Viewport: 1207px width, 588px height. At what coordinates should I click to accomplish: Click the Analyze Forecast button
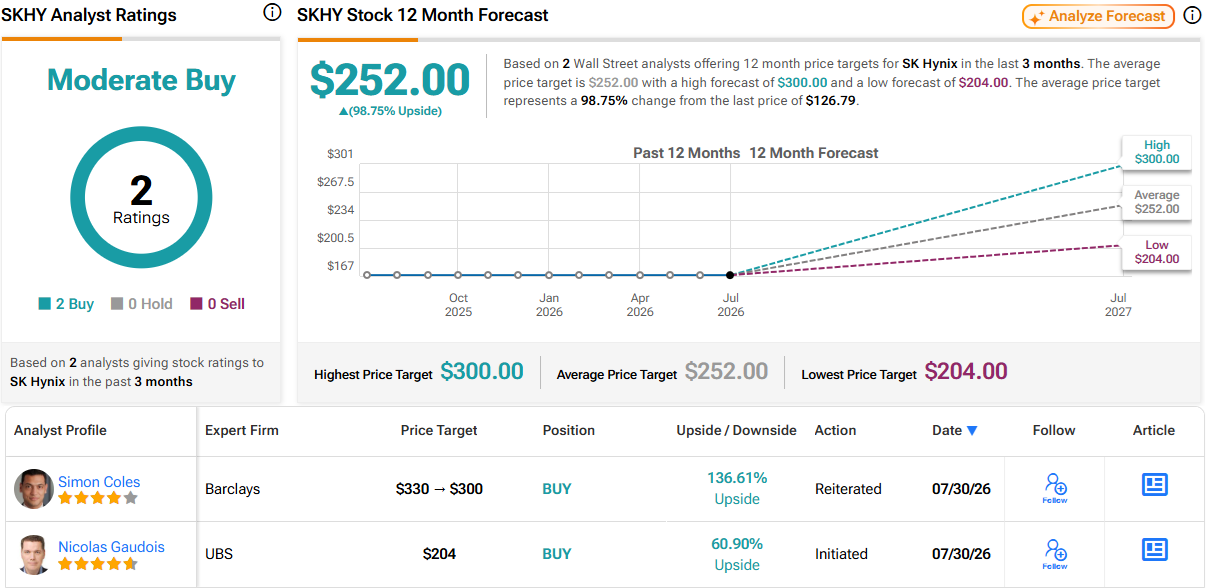[x=1098, y=16]
